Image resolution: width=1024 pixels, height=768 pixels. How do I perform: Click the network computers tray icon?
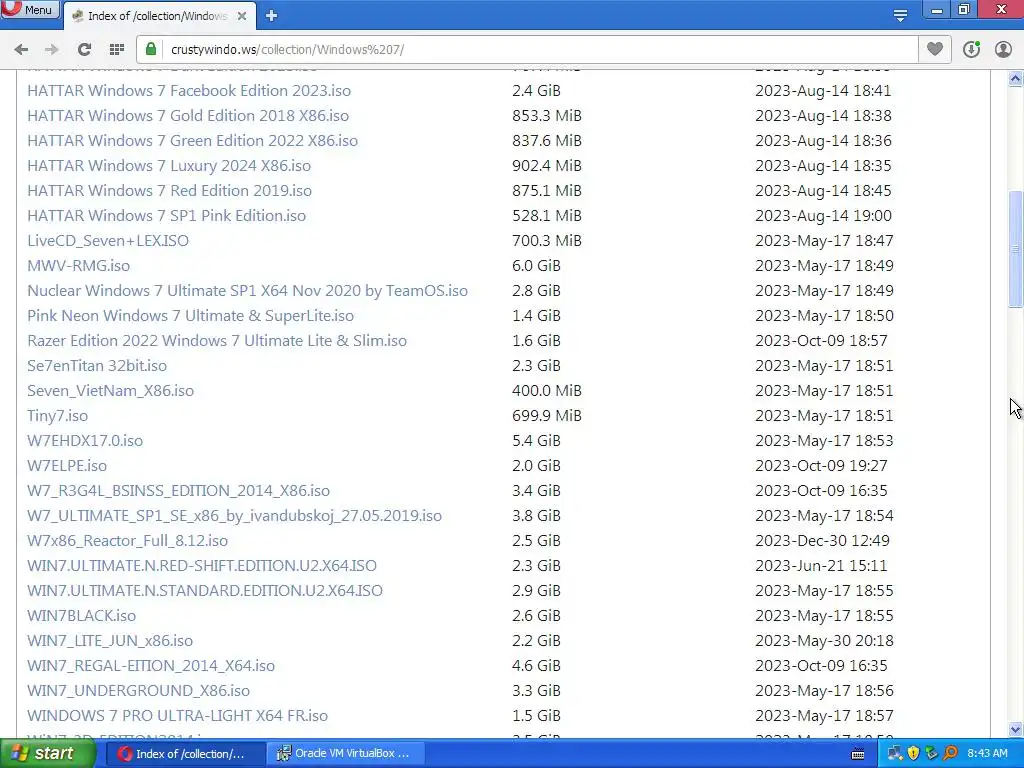(x=895, y=754)
